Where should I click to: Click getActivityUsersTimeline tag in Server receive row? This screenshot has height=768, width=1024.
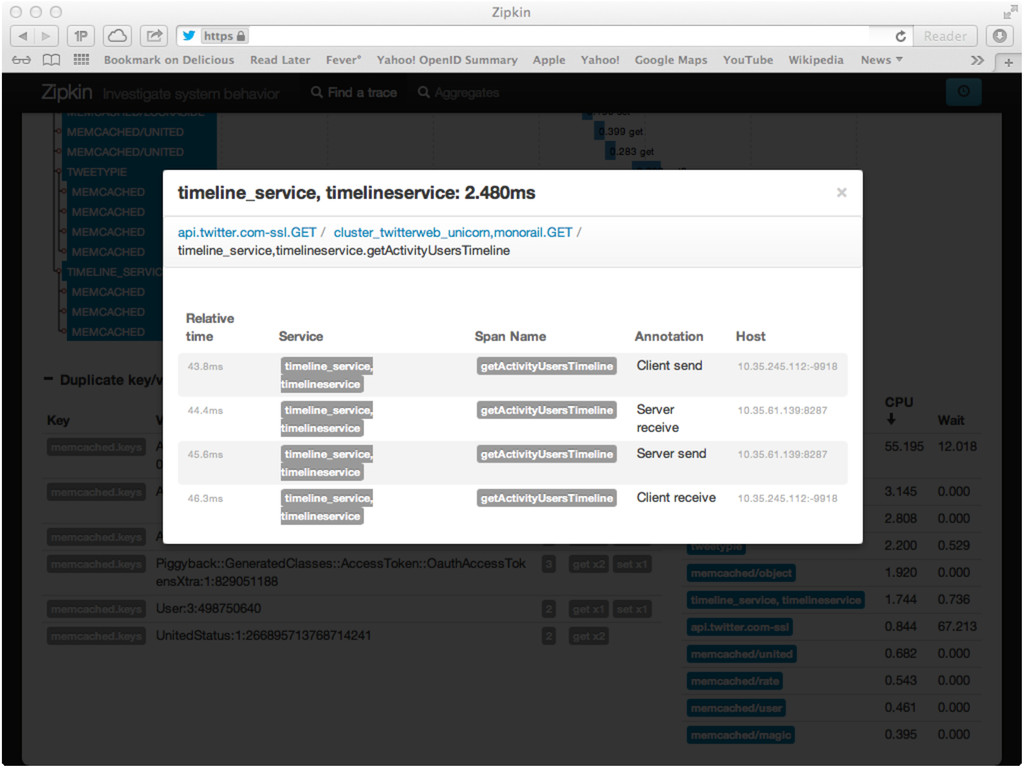pos(546,410)
